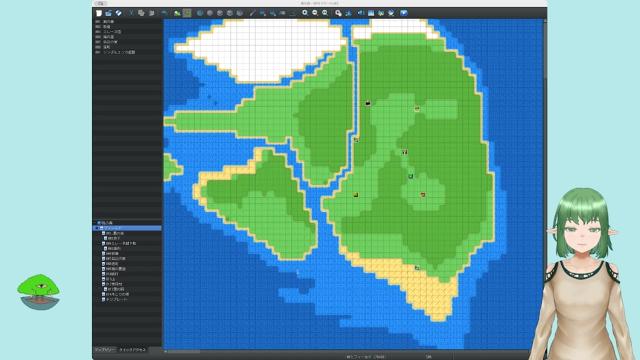Select the event tile on yellow beach

click(417, 268)
